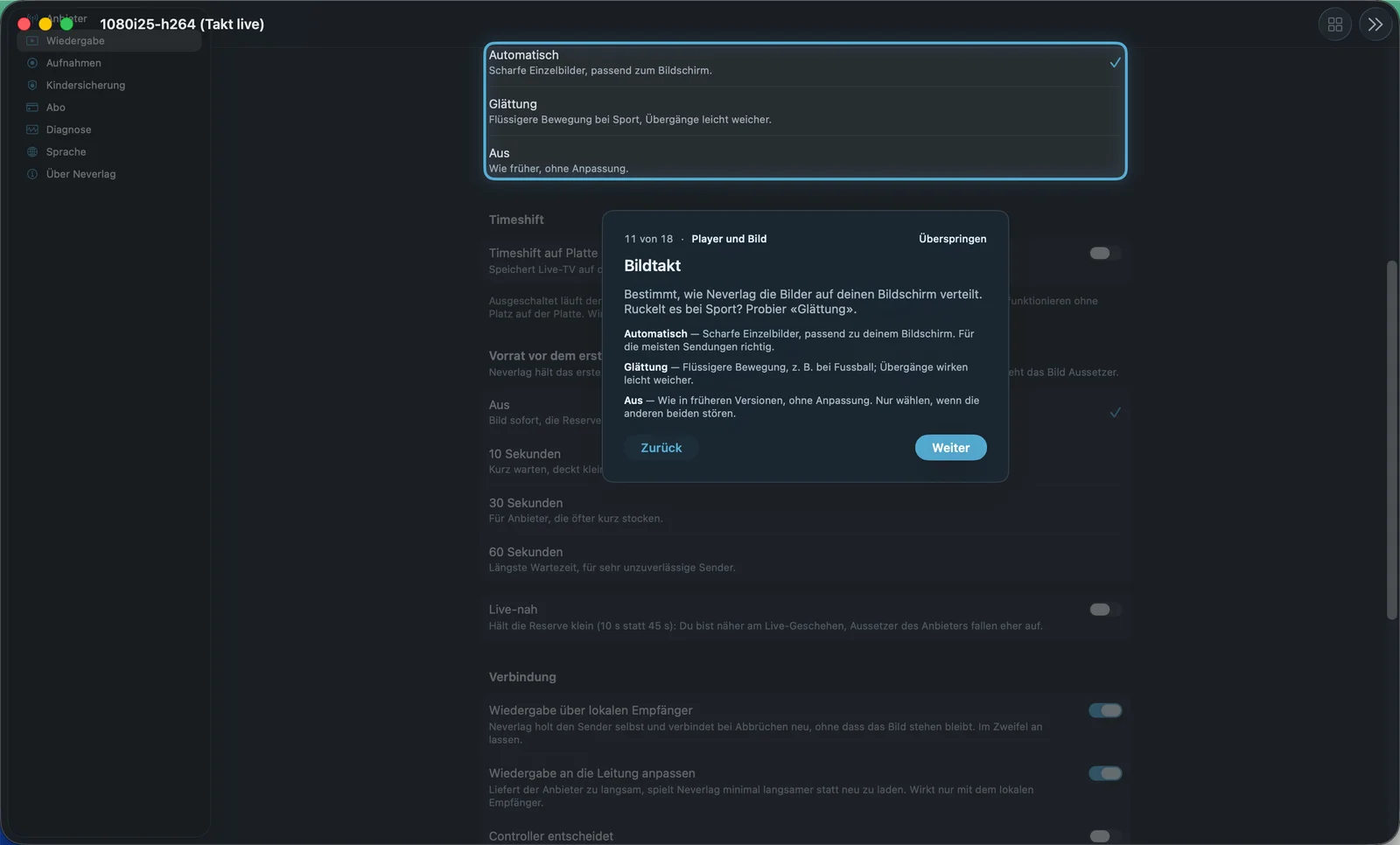Select the Automatisch Bildtakt option
This screenshot has width=1400, height=845.
[805, 62]
